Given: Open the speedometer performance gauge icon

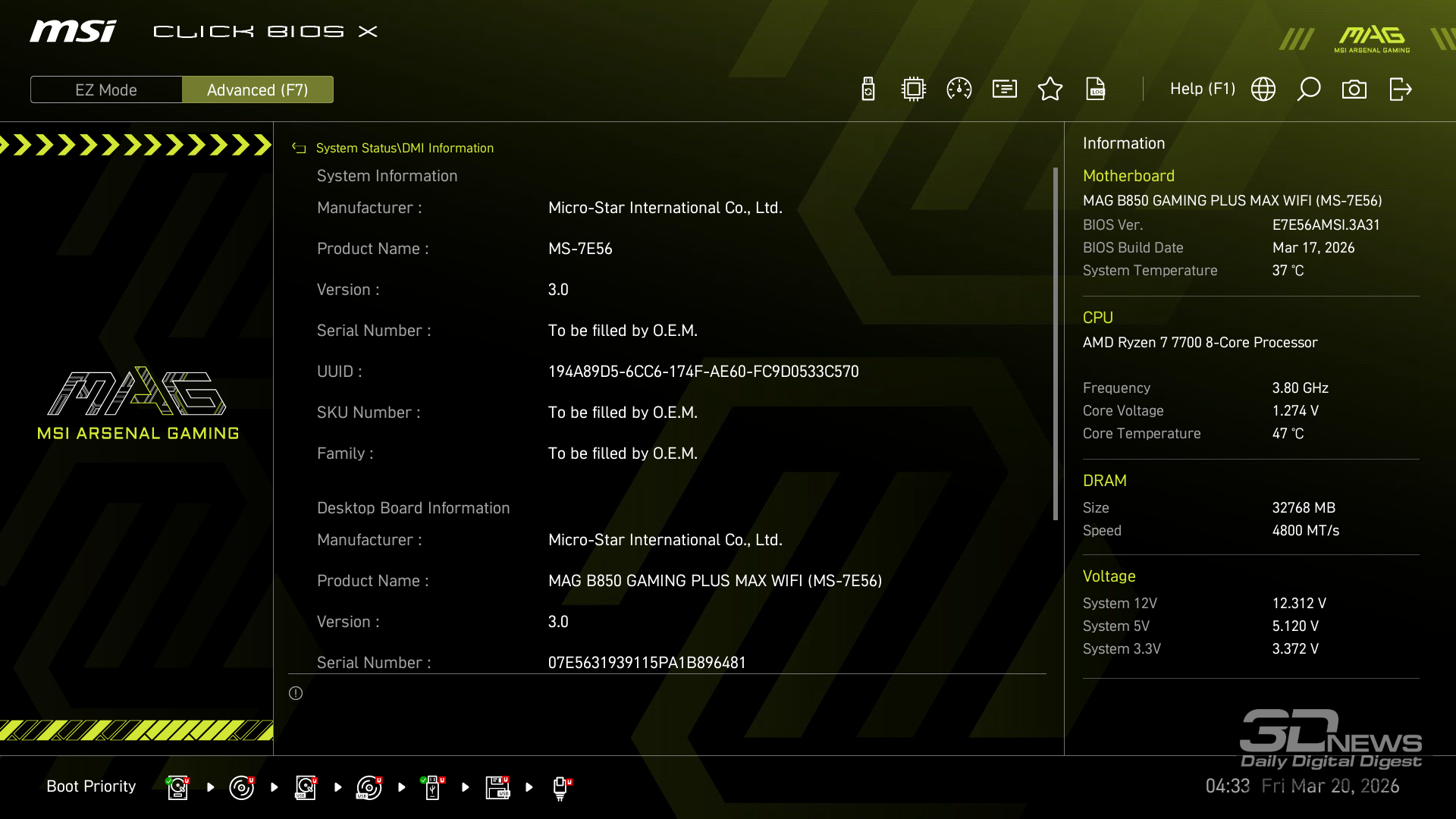Looking at the screenshot, I should click(x=959, y=89).
